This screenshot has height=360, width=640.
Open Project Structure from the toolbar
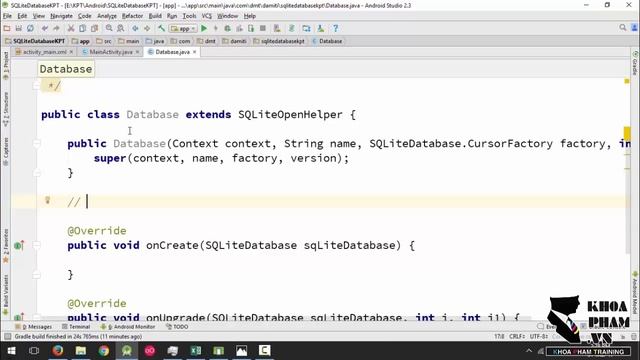coord(306,28)
